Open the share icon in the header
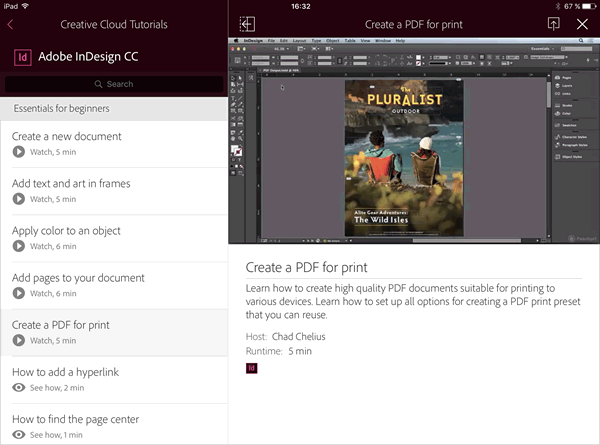600x445 pixels. [x=553, y=24]
